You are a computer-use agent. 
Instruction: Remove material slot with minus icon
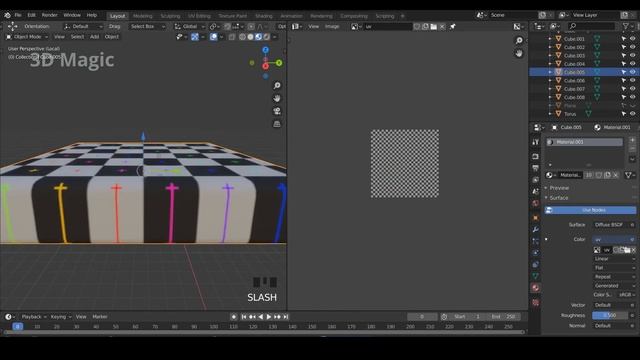point(632,149)
